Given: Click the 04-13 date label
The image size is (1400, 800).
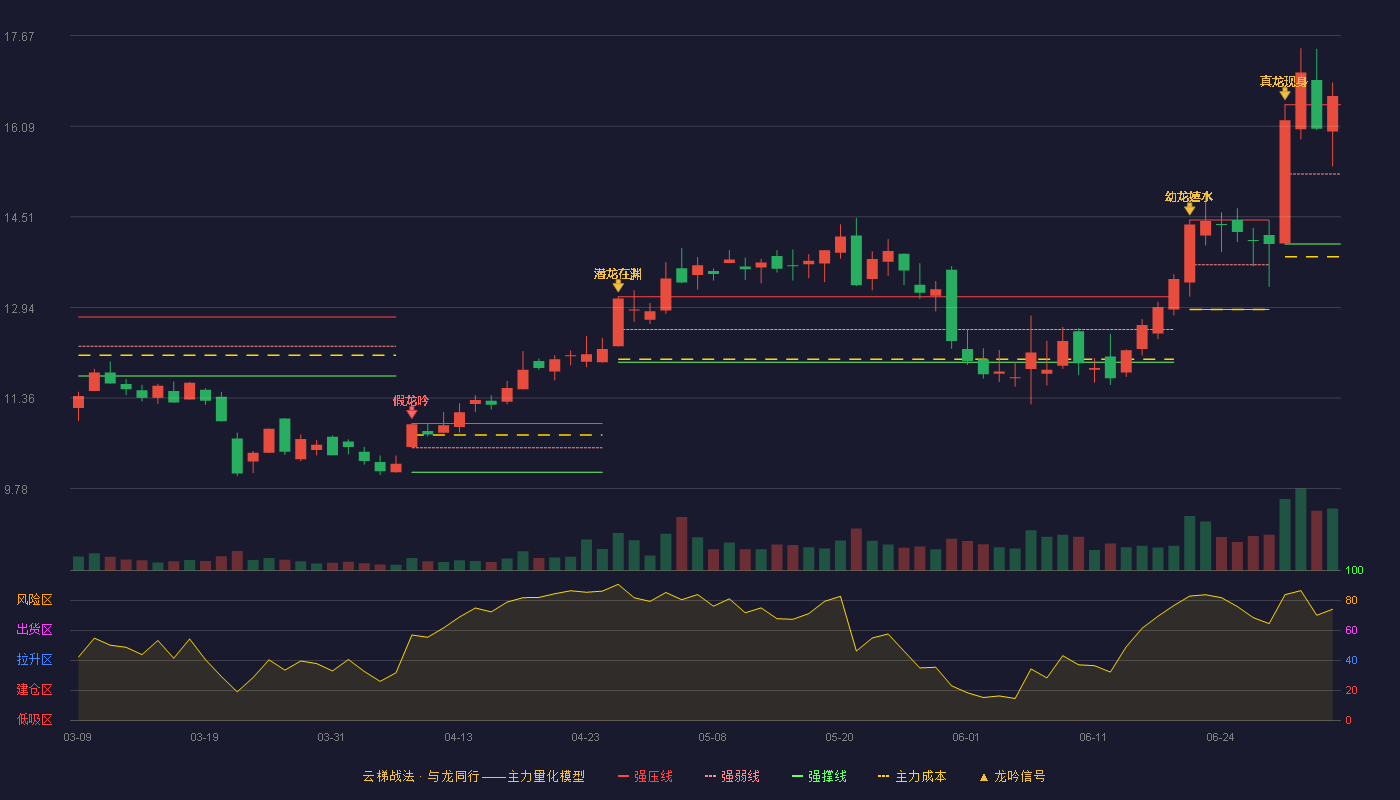Looking at the screenshot, I should click(x=458, y=737).
